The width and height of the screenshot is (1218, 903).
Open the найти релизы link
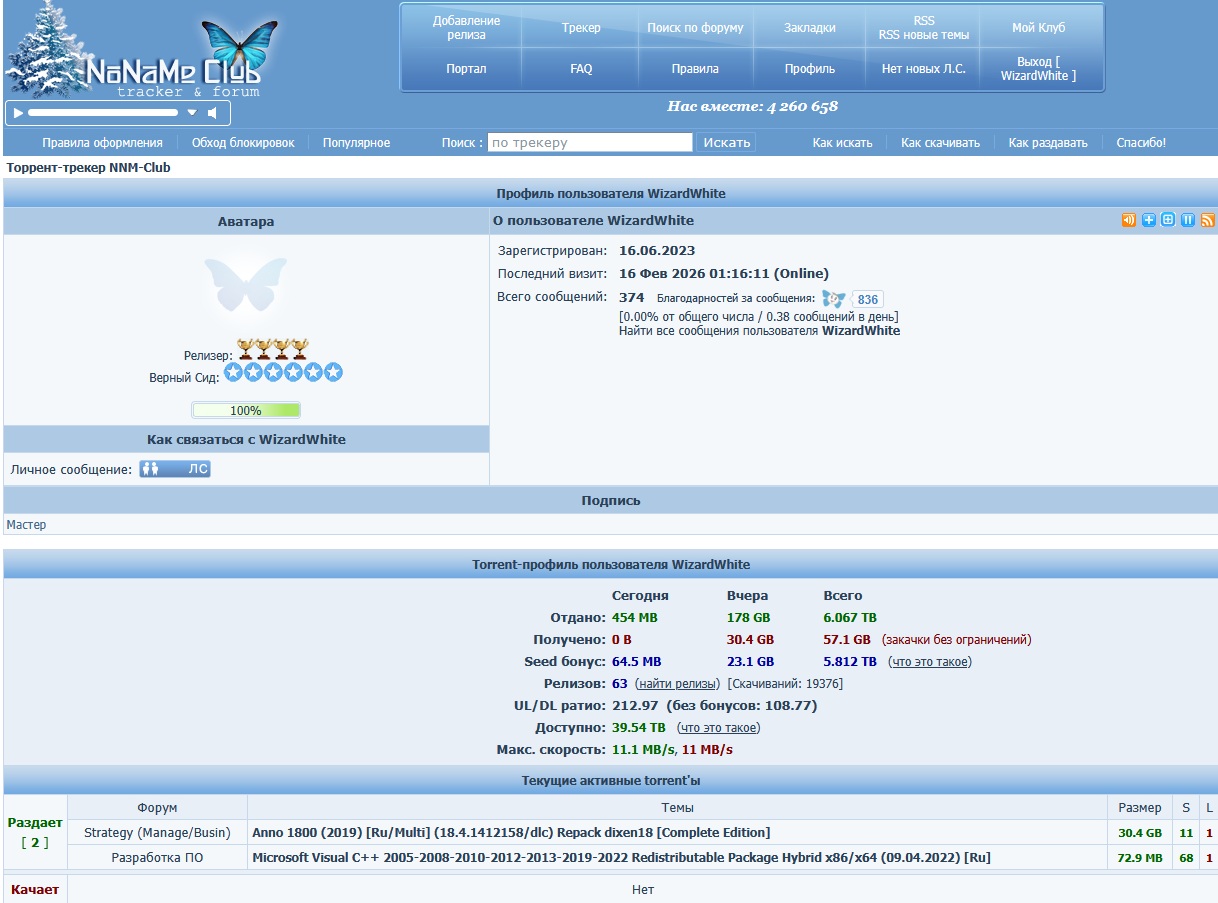678,684
